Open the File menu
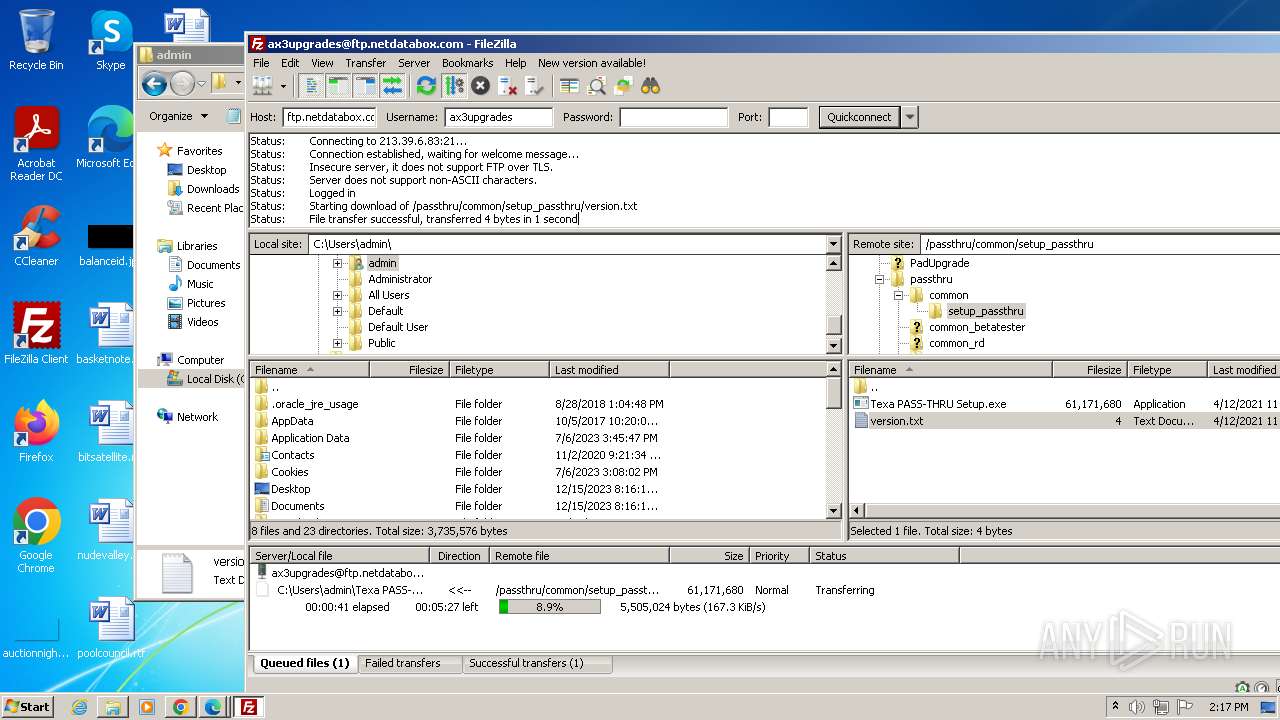 tap(261, 62)
